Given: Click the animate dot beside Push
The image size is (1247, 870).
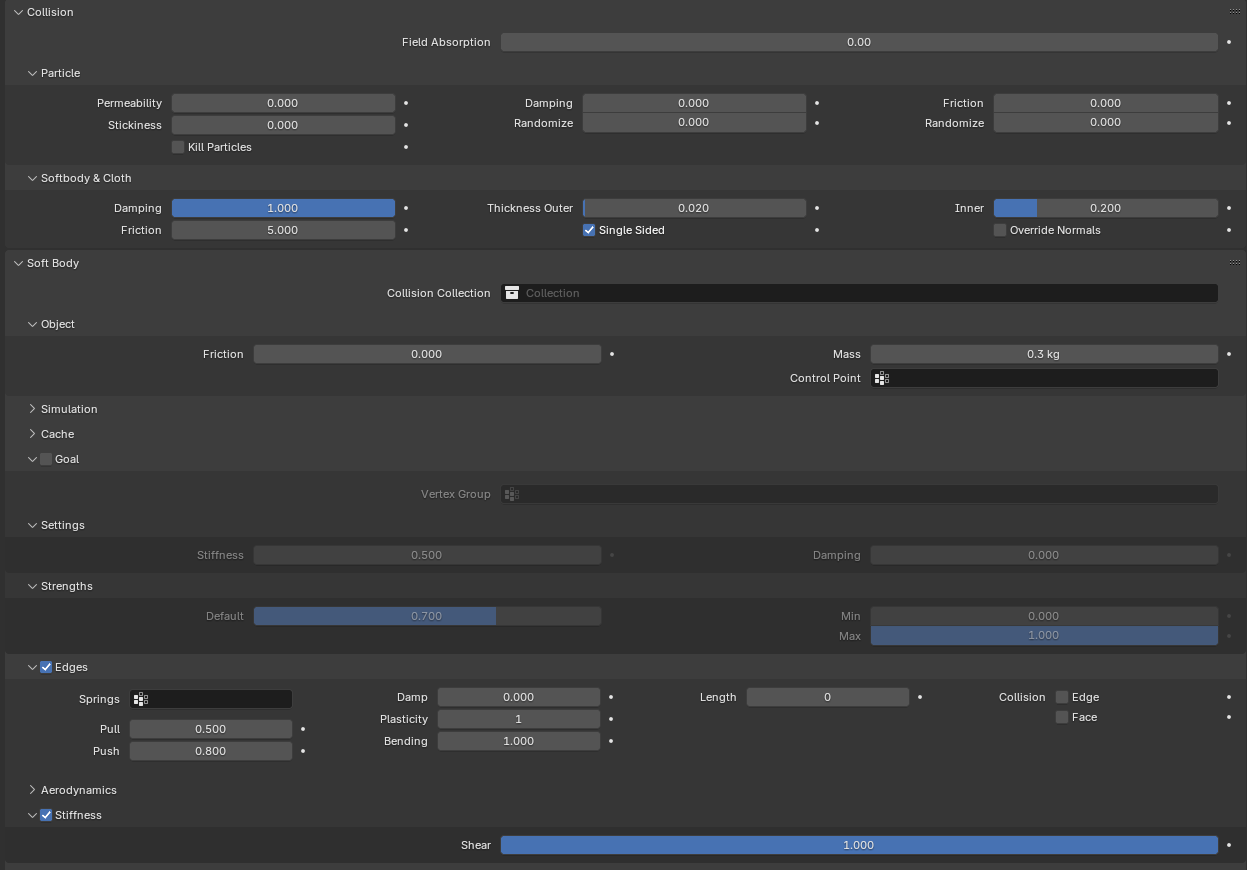Looking at the screenshot, I should click(x=303, y=751).
